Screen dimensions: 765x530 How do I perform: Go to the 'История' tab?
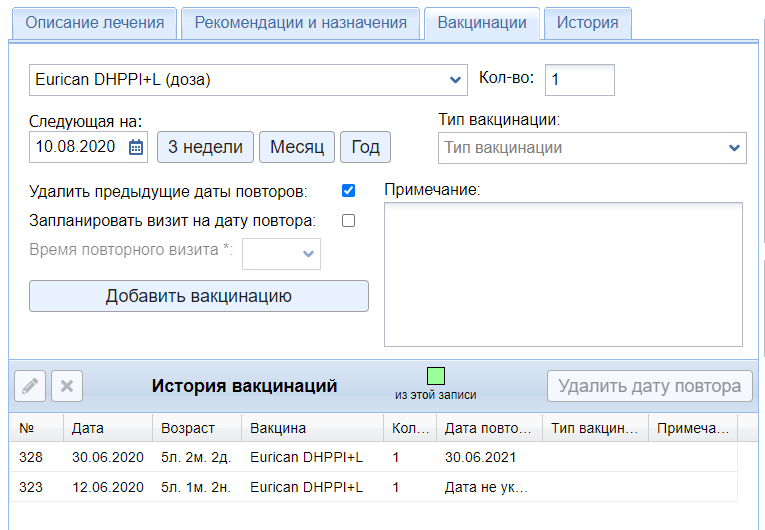587,23
